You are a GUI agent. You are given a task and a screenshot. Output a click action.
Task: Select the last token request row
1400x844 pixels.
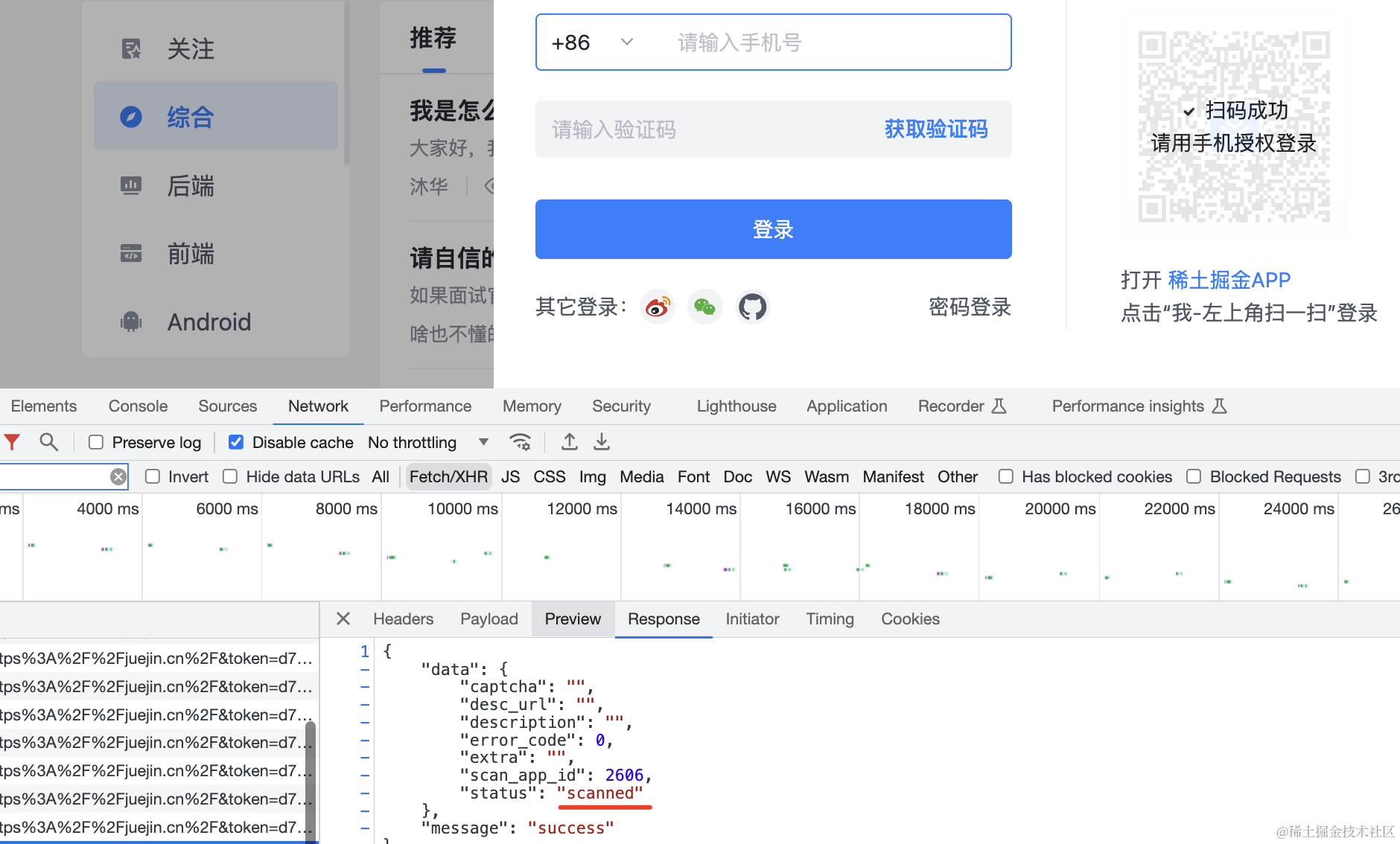coord(158,827)
